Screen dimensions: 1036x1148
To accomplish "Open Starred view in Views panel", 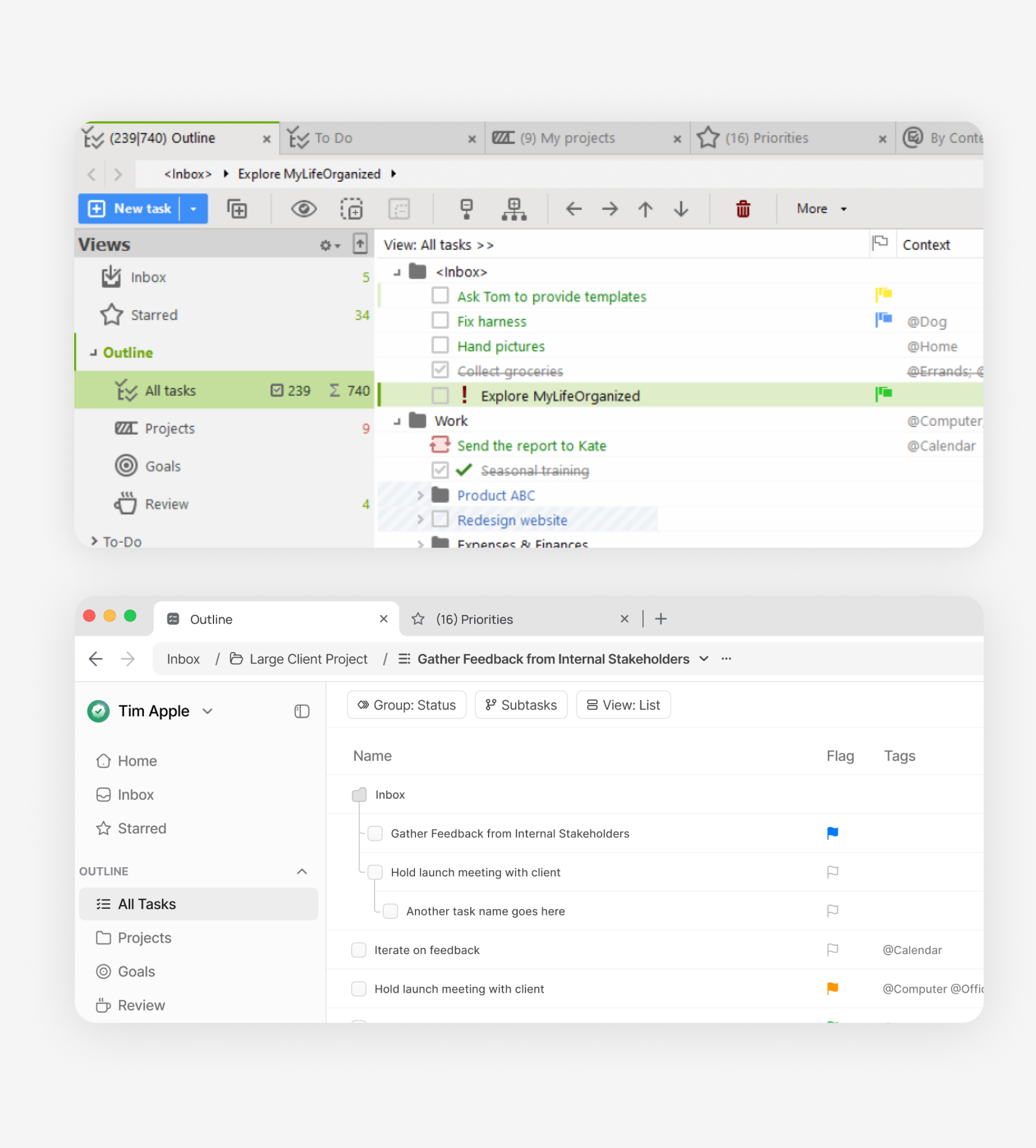I will point(224,315).
